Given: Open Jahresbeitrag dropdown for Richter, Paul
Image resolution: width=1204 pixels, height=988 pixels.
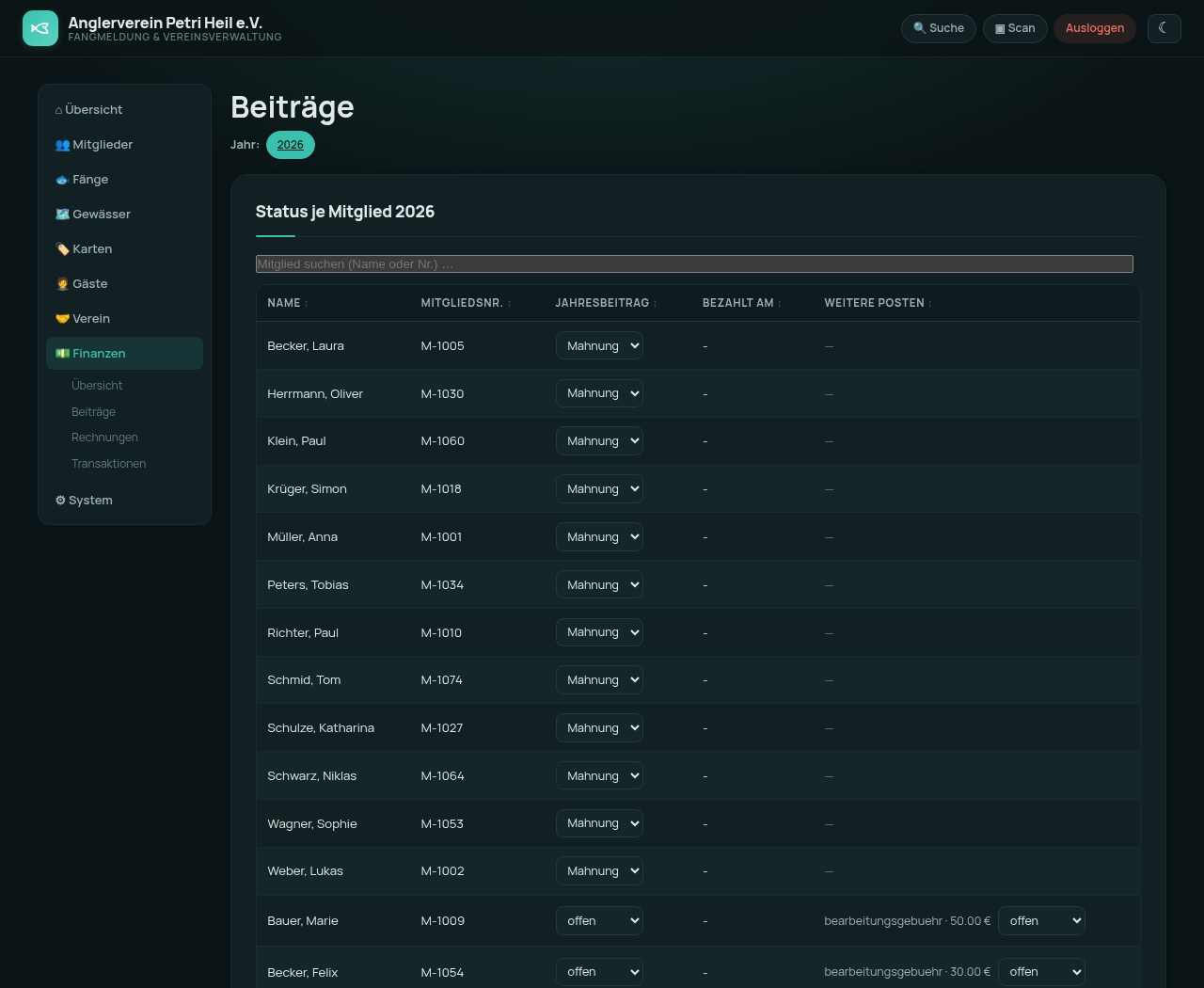Looking at the screenshot, I should (x=599, y=632).
